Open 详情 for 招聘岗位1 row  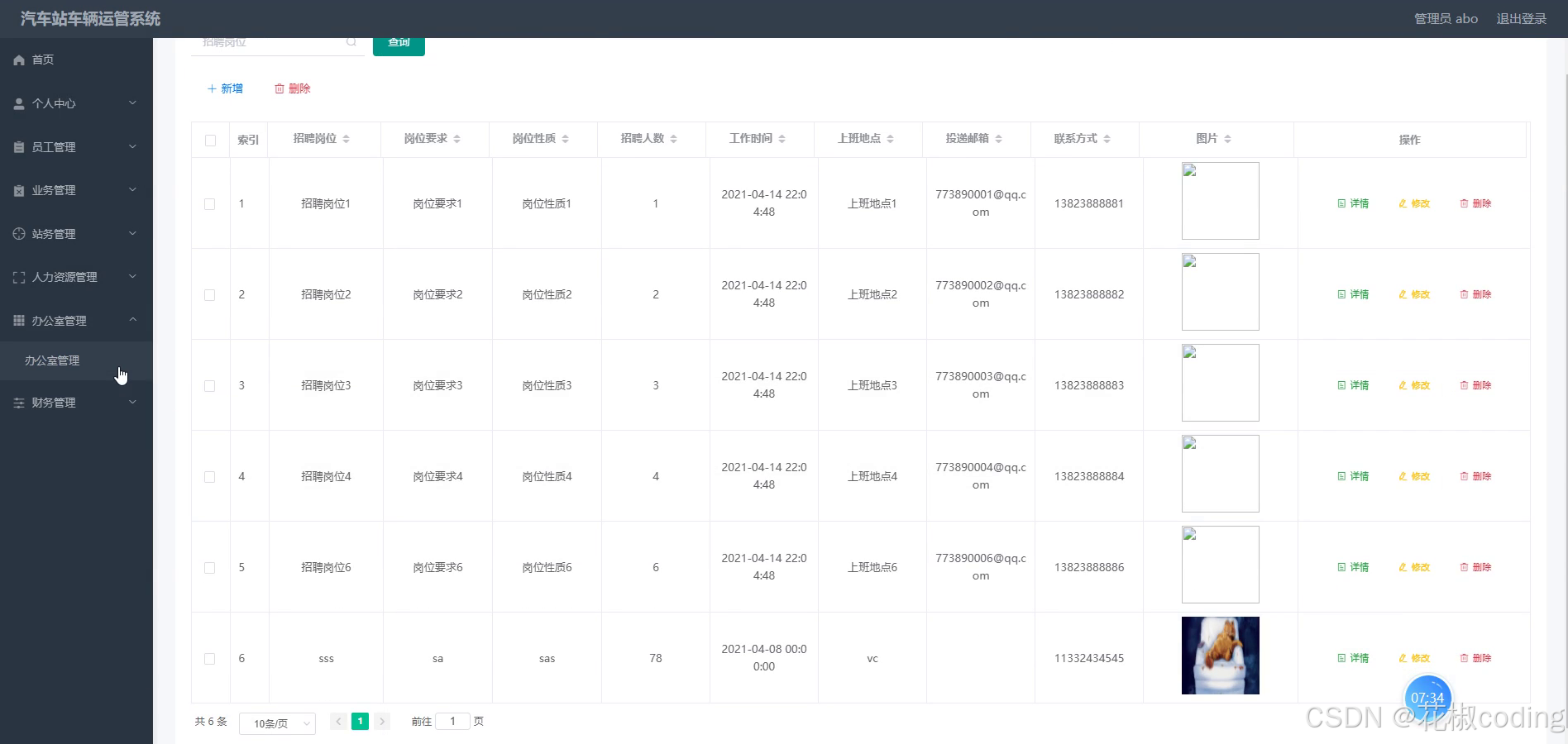1353,203
